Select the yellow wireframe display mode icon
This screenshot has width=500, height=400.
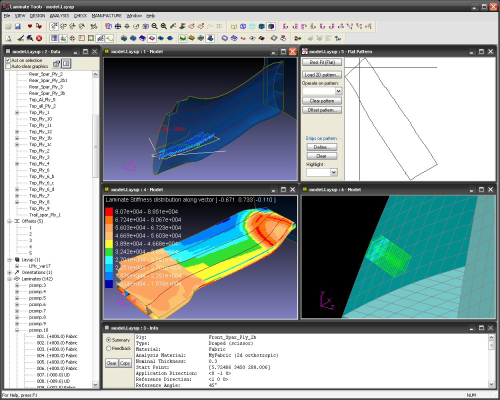234,26
